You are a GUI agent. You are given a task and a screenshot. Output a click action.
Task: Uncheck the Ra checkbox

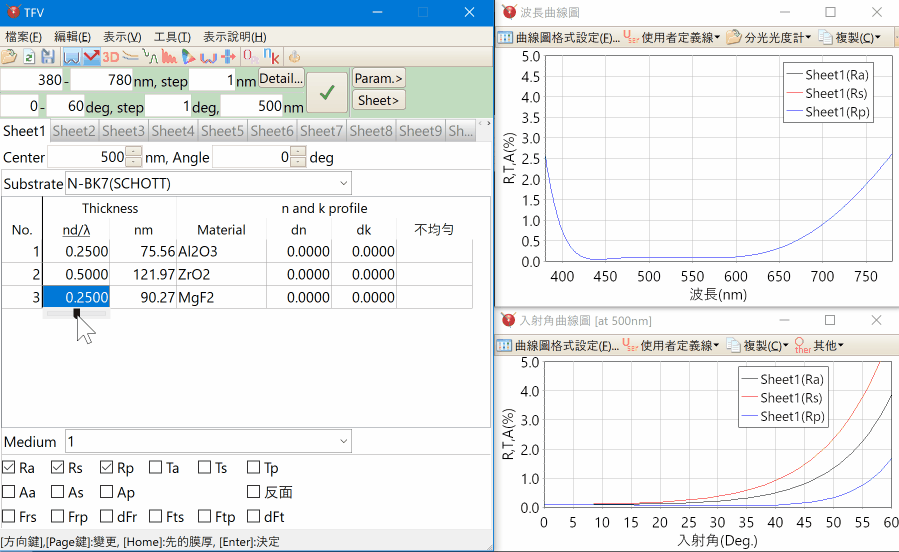(9, 467)
